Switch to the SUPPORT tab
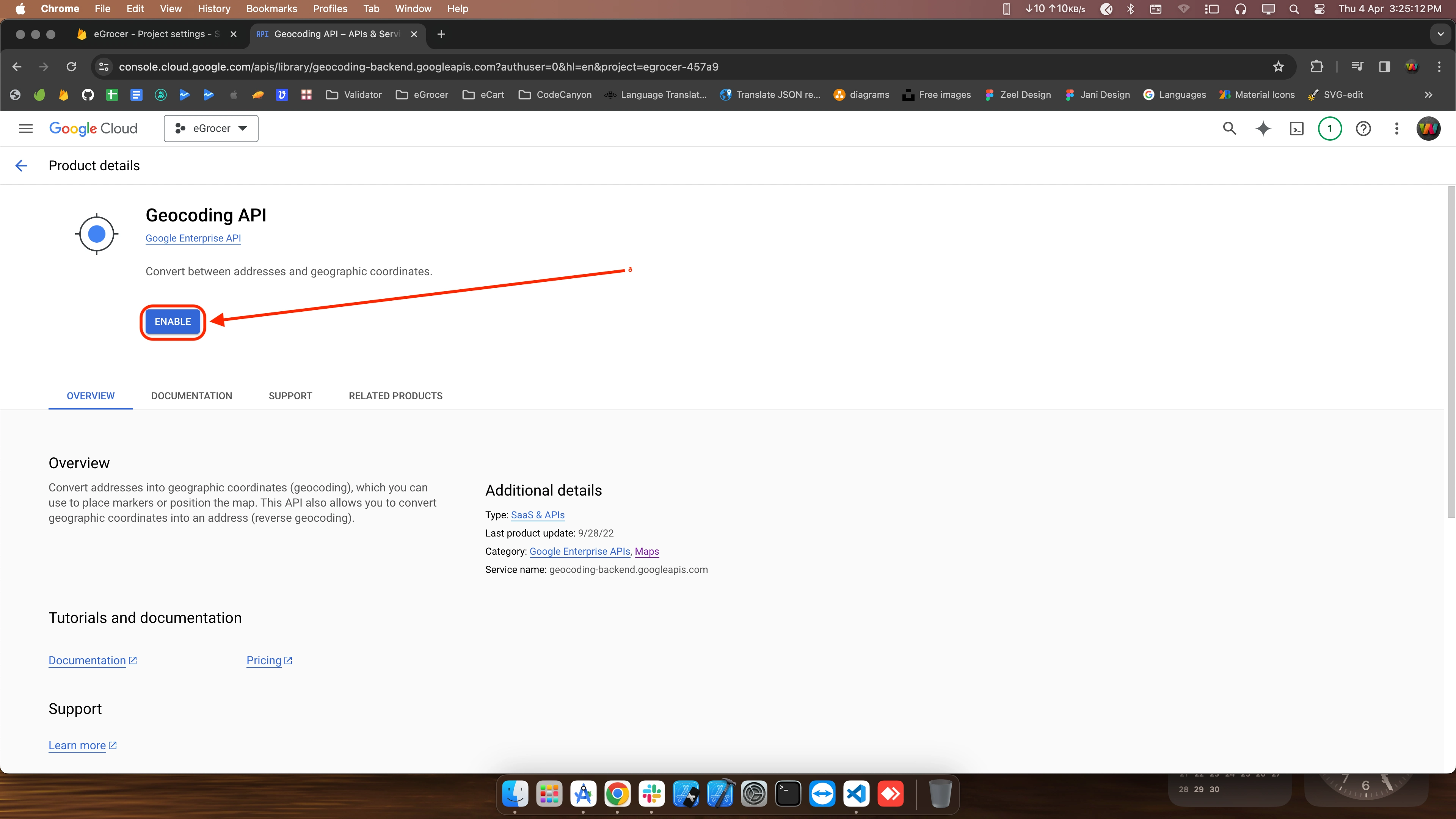Screen dimensions: 1456x819 (x=290, y=396)
